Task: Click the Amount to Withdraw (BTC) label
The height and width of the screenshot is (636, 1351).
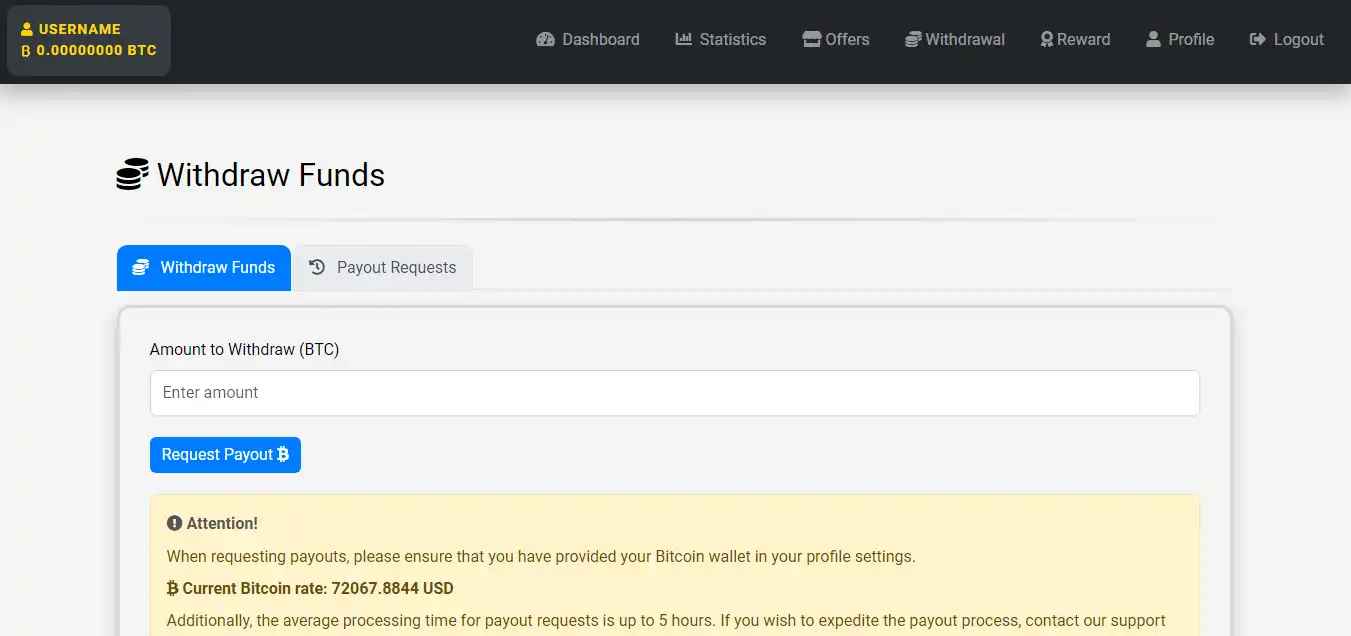Action: tap(244, 350)
